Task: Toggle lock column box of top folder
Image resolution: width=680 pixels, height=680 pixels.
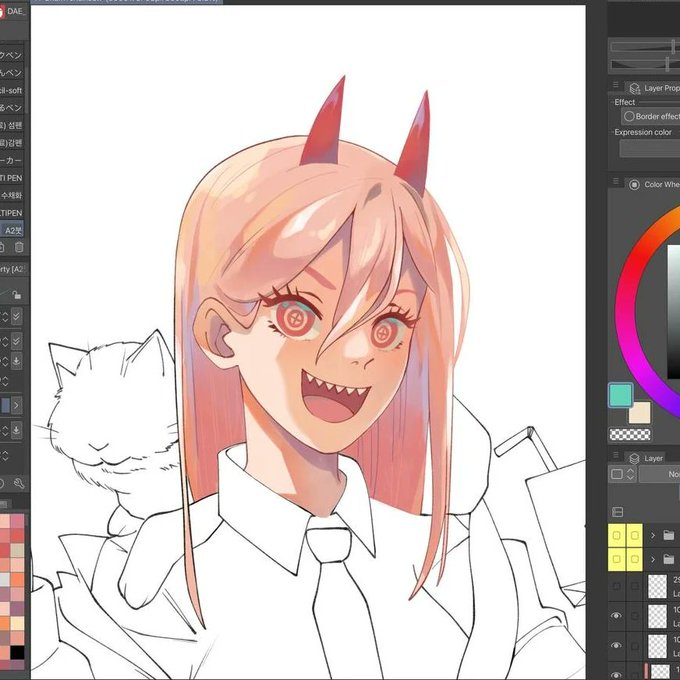Action: pos(634,536)
